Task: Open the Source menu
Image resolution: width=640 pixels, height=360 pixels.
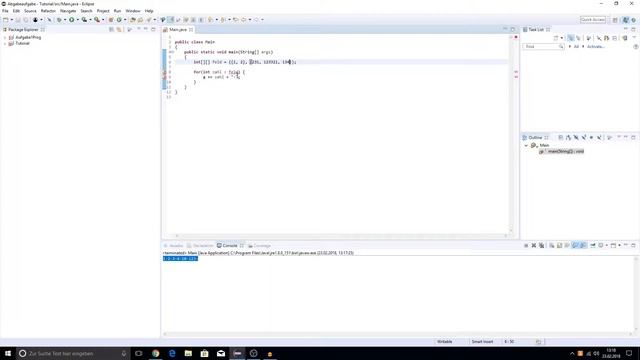Action: [30, 11]
